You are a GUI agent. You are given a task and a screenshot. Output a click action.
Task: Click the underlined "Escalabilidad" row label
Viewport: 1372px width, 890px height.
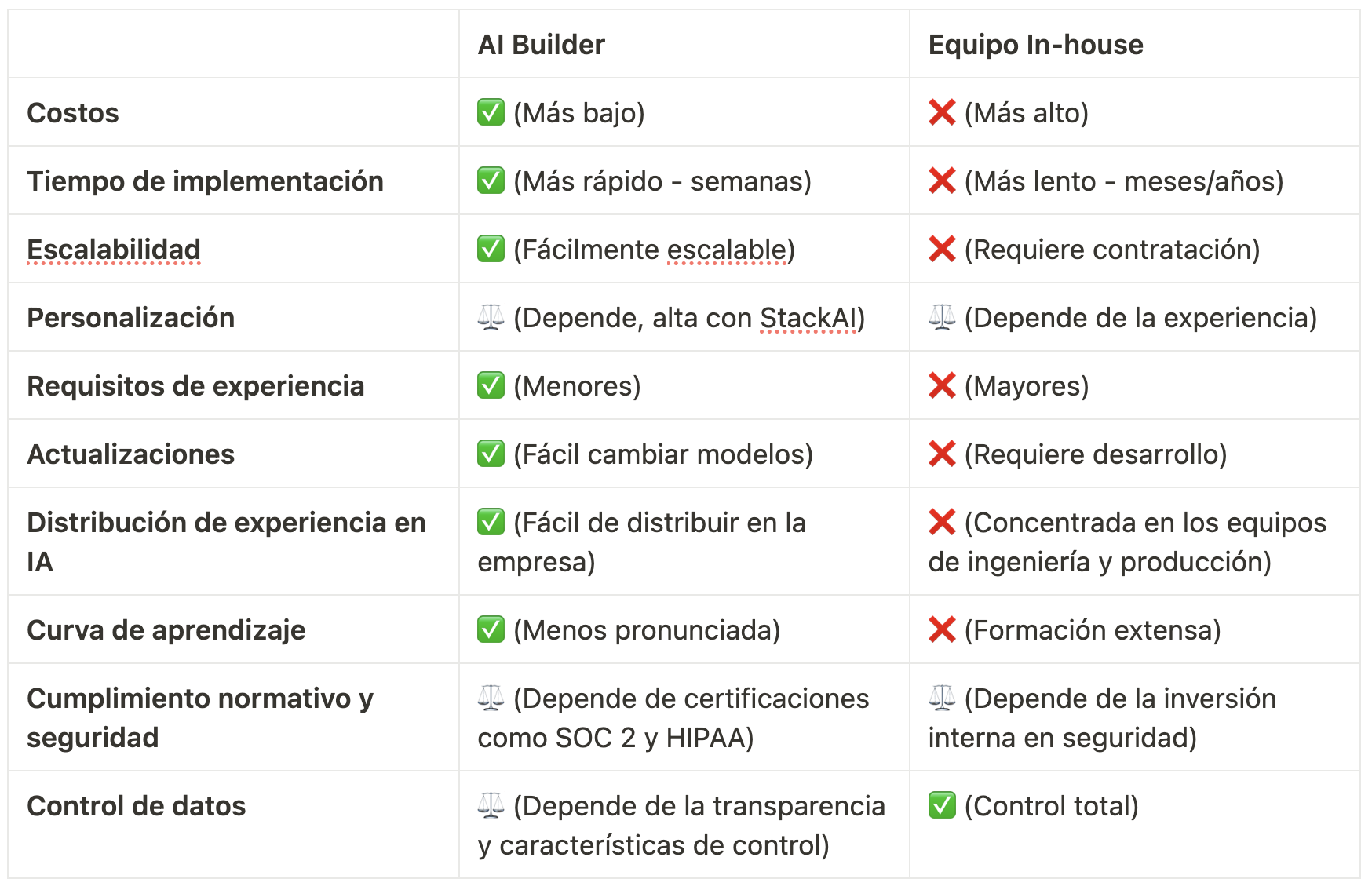[114, 249]
